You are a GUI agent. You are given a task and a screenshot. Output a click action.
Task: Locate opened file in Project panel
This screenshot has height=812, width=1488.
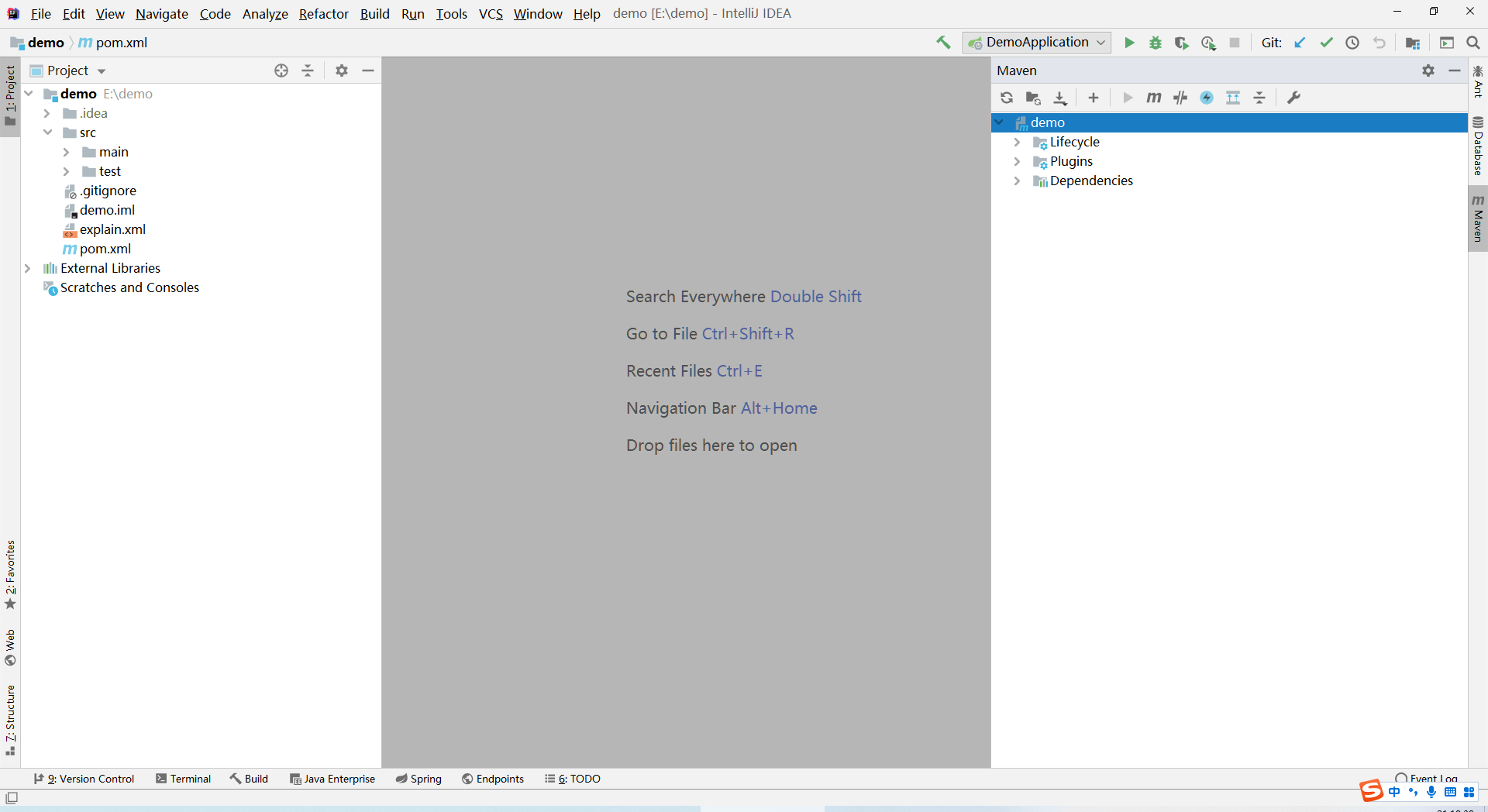click(x=281, y=71)
